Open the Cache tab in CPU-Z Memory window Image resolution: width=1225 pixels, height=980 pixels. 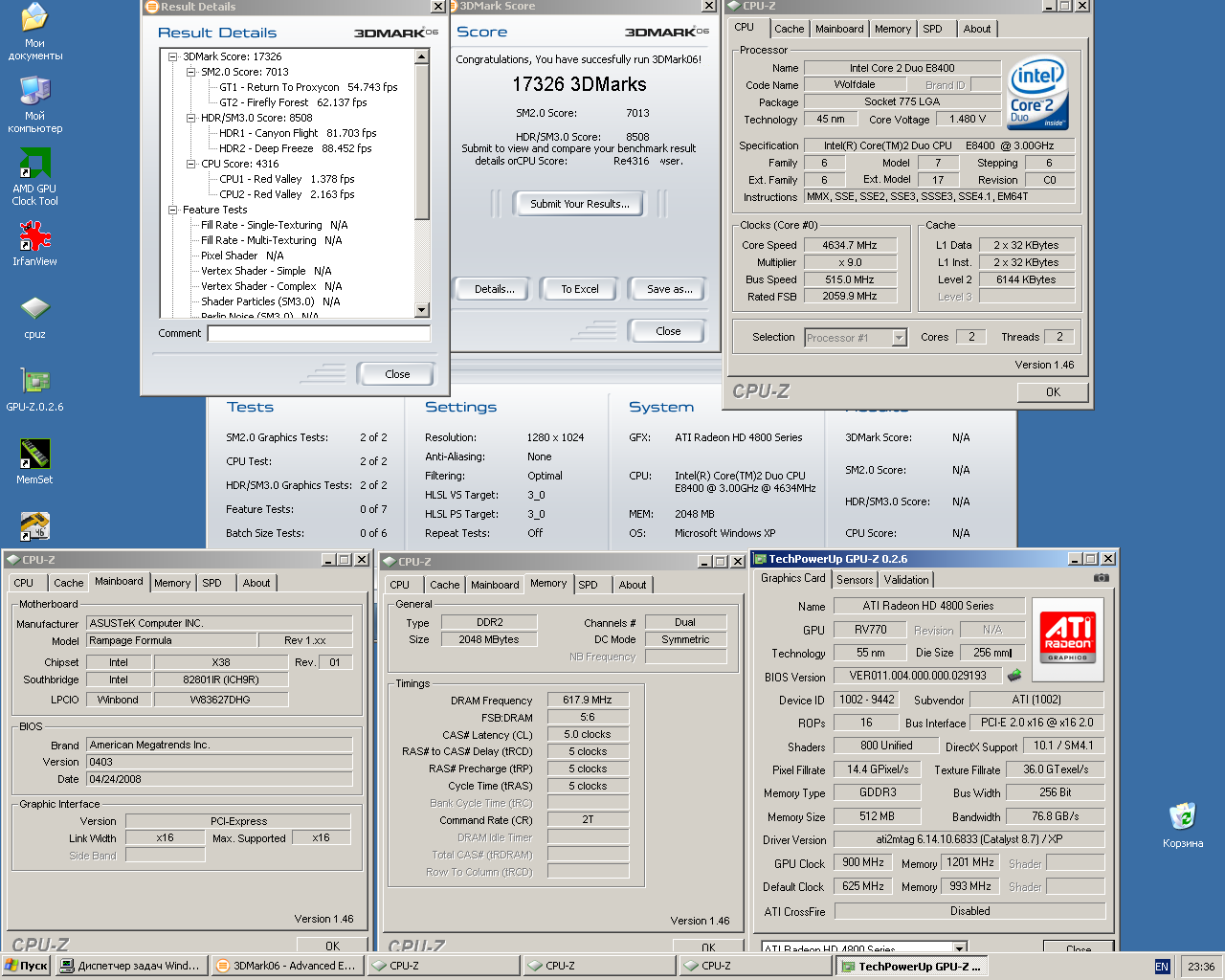[444, 585]
